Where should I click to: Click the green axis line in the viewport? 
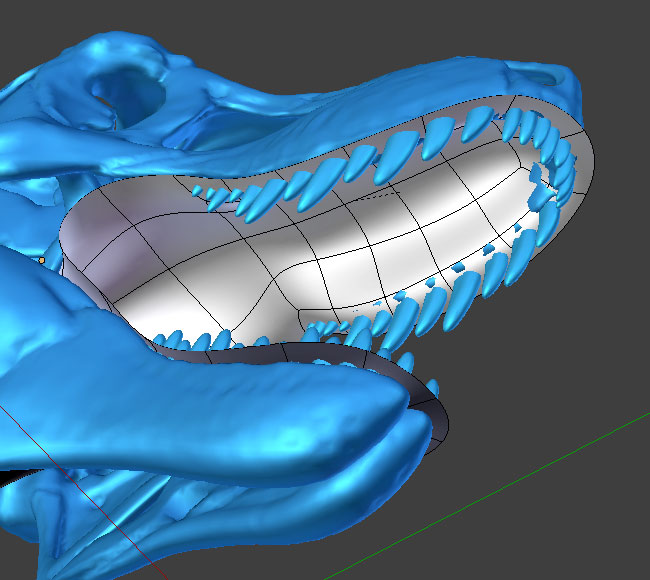pos(489,494)
